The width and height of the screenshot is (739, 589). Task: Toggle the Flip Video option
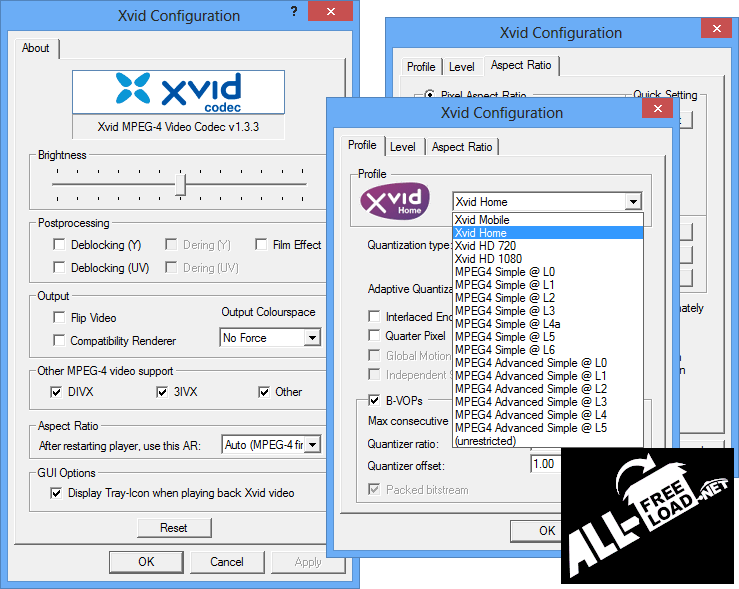(x=59, y=318)
